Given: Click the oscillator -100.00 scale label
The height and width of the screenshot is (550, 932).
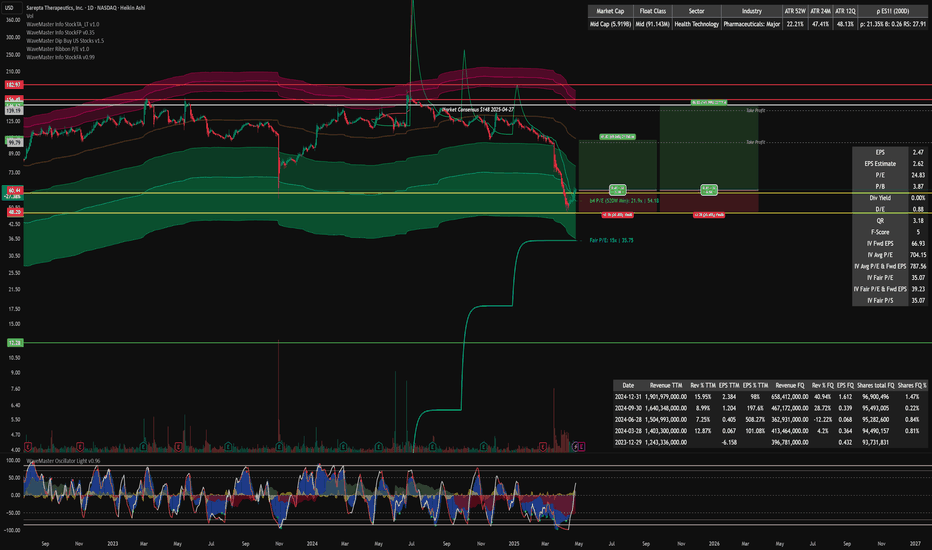Looking at the screenshot, I should 12,530.
